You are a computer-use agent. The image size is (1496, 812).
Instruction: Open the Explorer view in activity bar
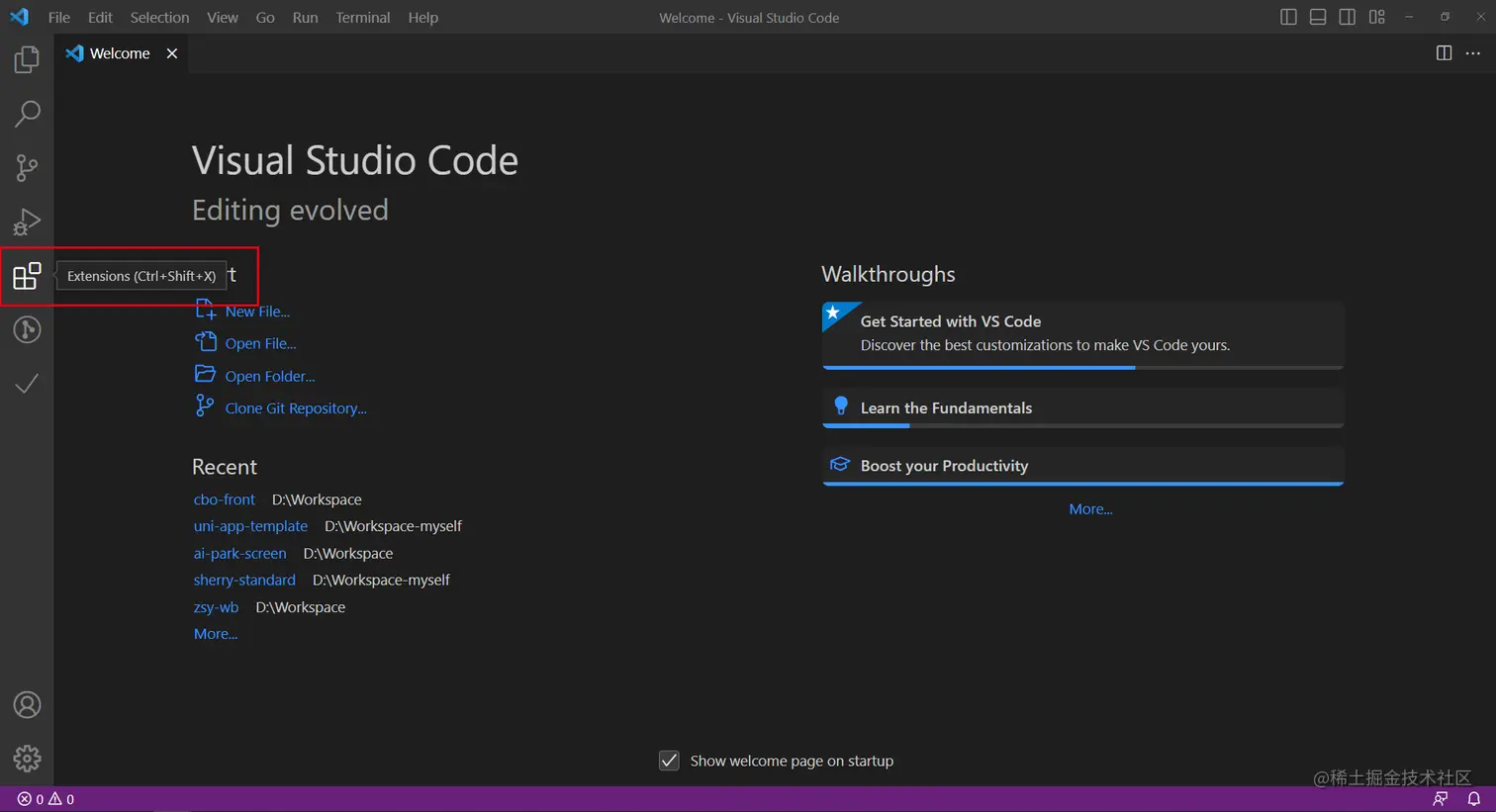point(27,59)
